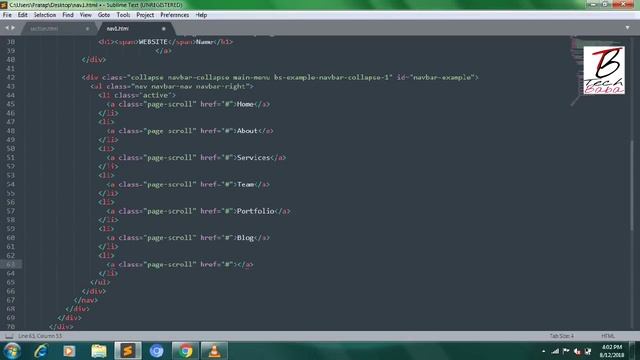Click the word Team in line 54

pyautogui.click(x=246, y=184)
